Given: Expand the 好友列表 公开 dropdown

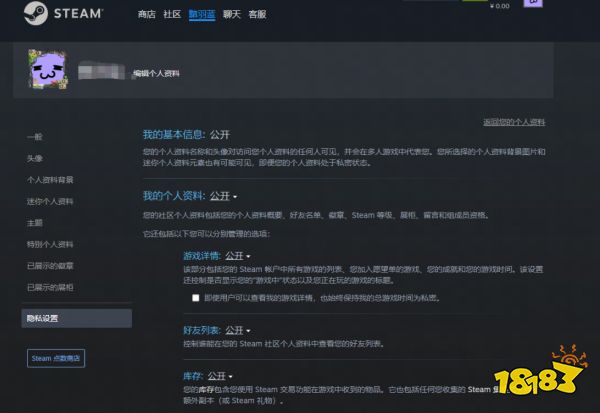Looking at the screenshot, I should tap(238, 330).
